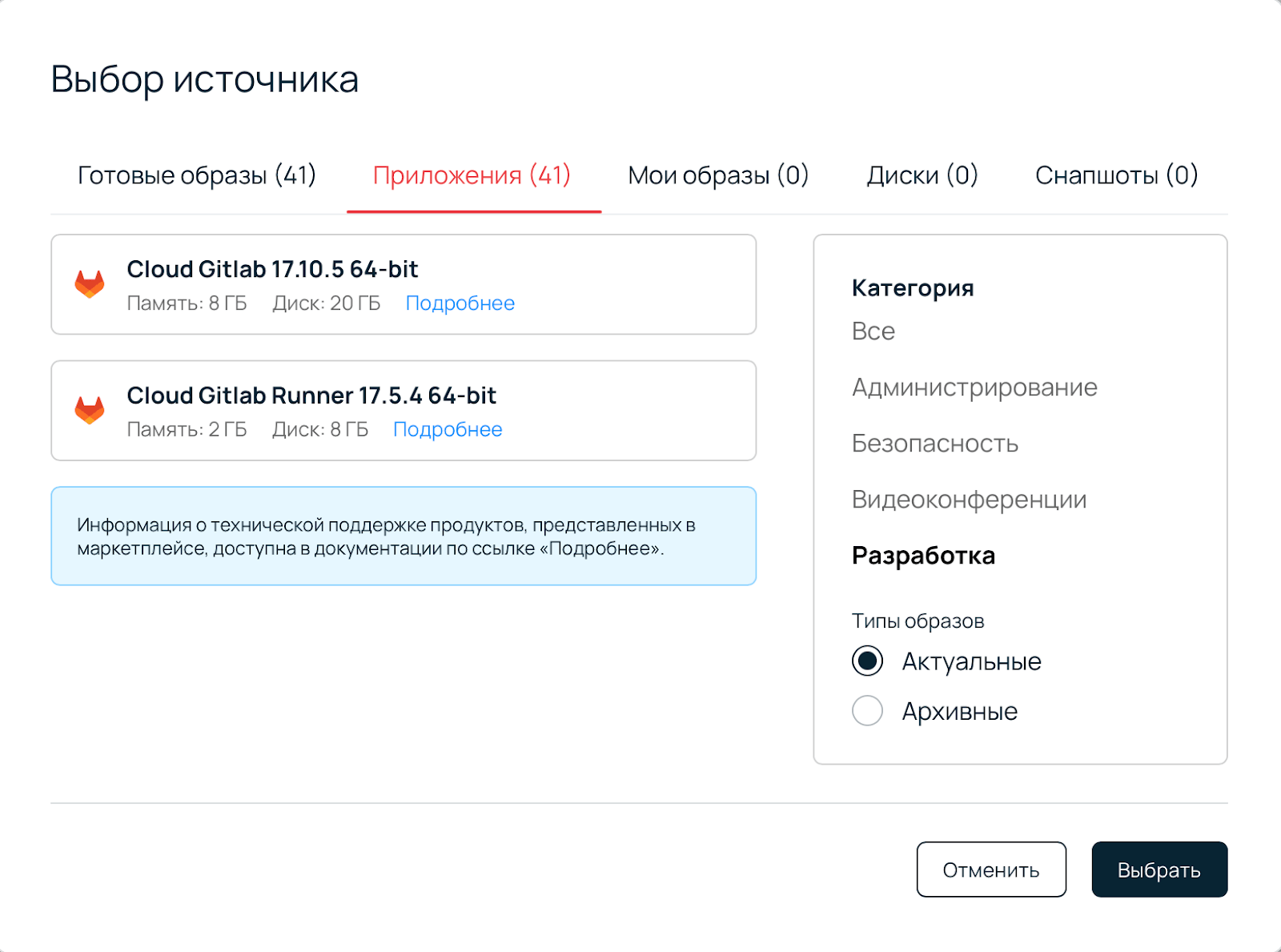Click the GitLab logo icon of Cloud Gitlab Runner
The image size is (1281, 952).
click(90, 410)
